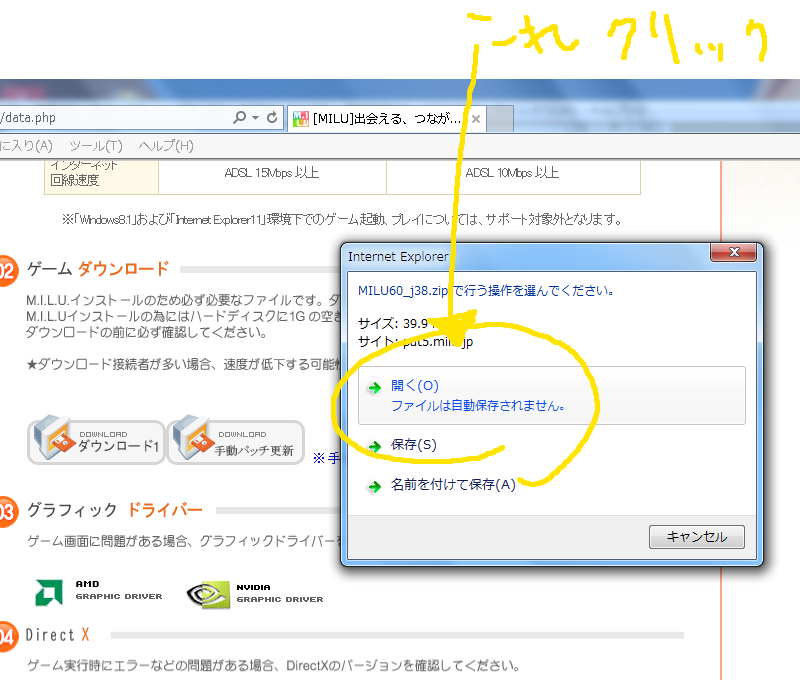Screen dimensions: 800x680
Task: Click the green arrow beside 開く(O)
Action: (x=375, y=388)
